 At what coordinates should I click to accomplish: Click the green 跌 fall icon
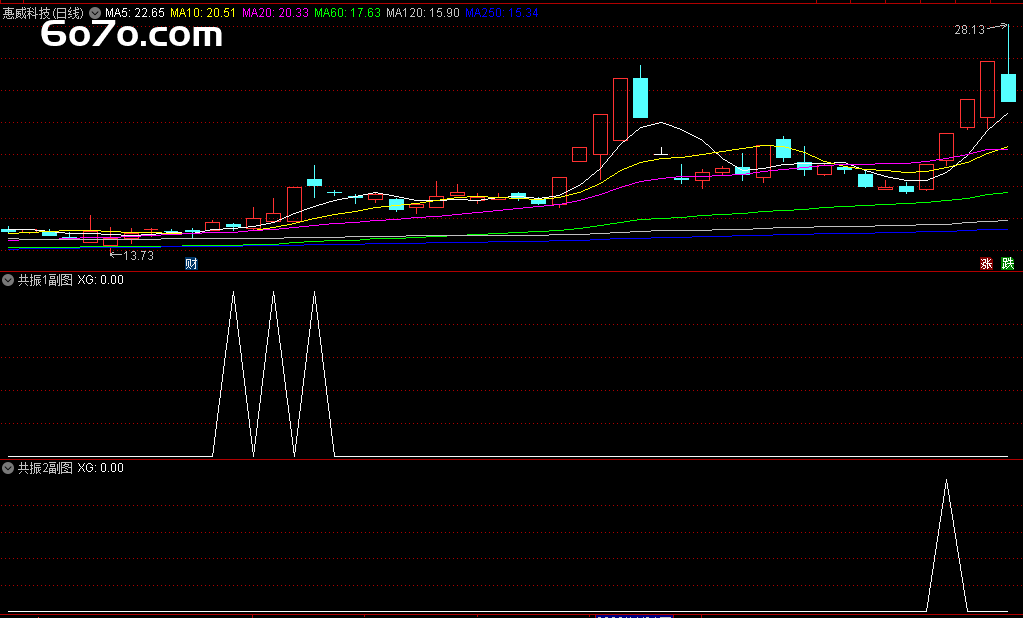[x=1007, y=264]
